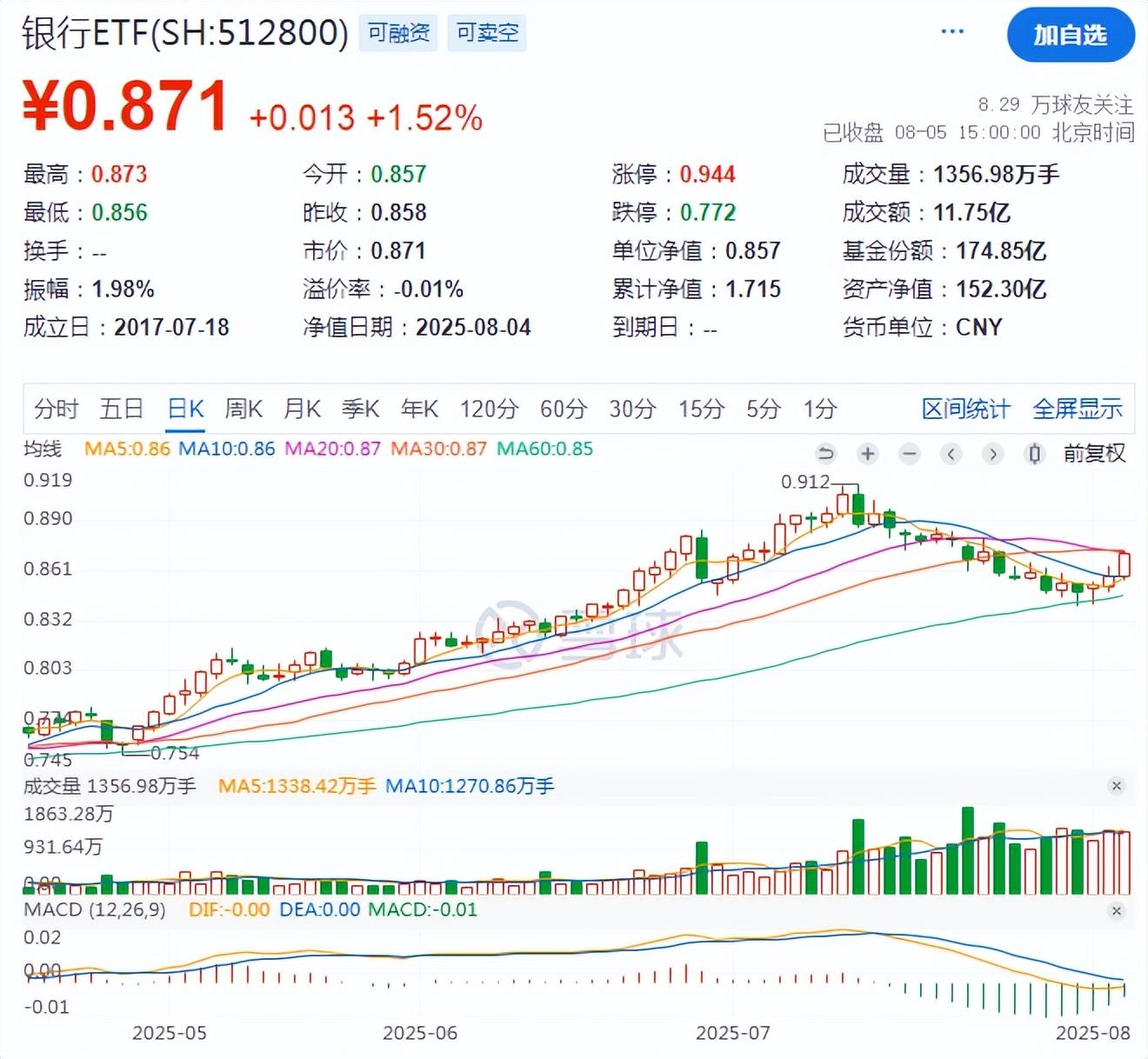Click the 可卖空 short-selling tag
Screen dimensions: 1148x1059
pyautogui.click(x=486, y=33)
